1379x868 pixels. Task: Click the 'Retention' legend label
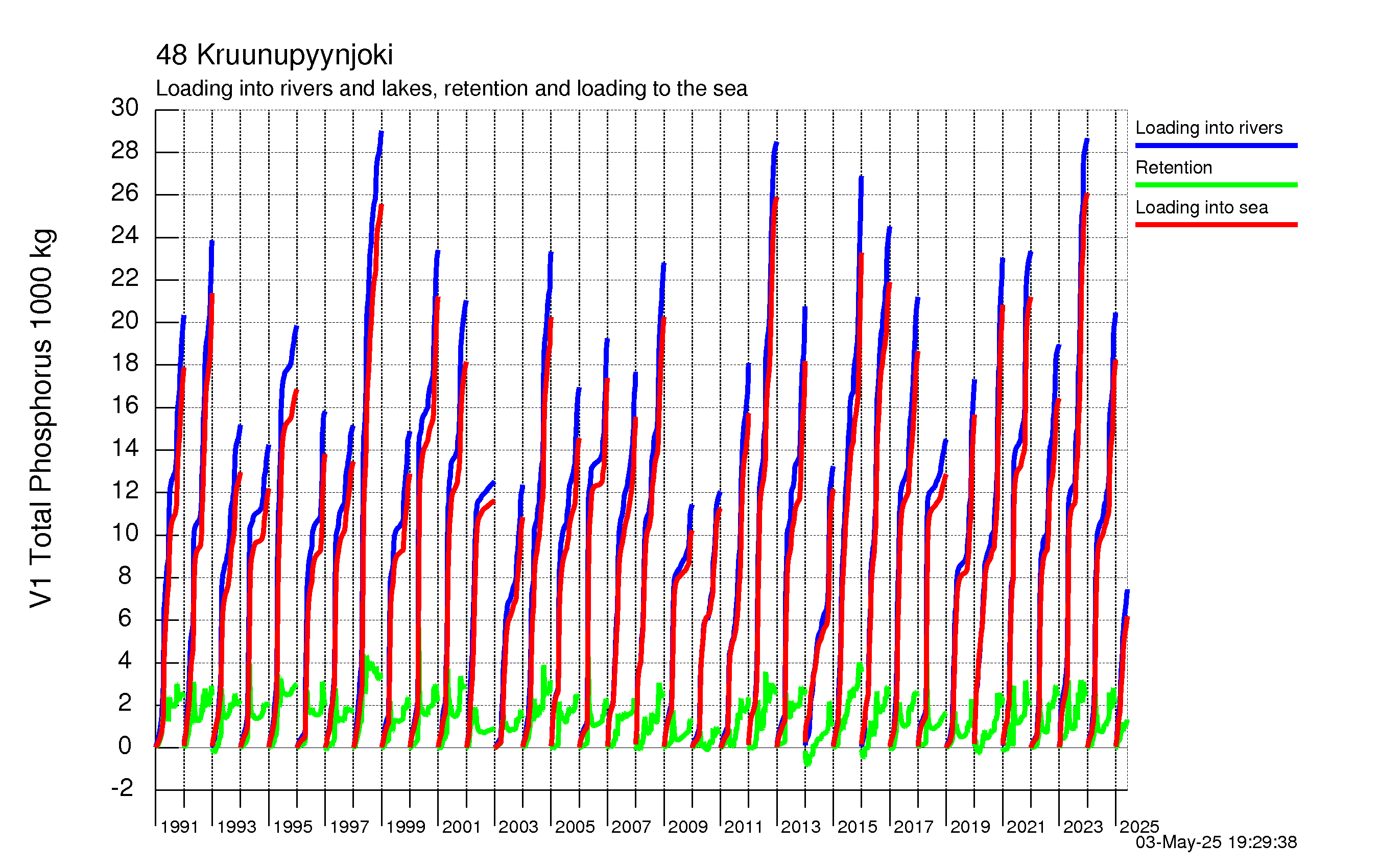point(1173,167)
